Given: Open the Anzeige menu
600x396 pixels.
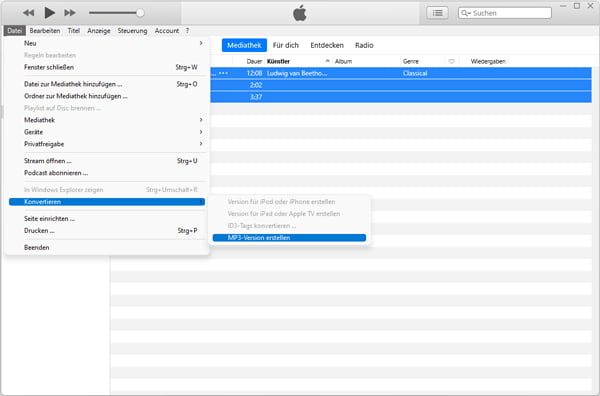Looking at the screenshot, I should (x=99, y=31).
